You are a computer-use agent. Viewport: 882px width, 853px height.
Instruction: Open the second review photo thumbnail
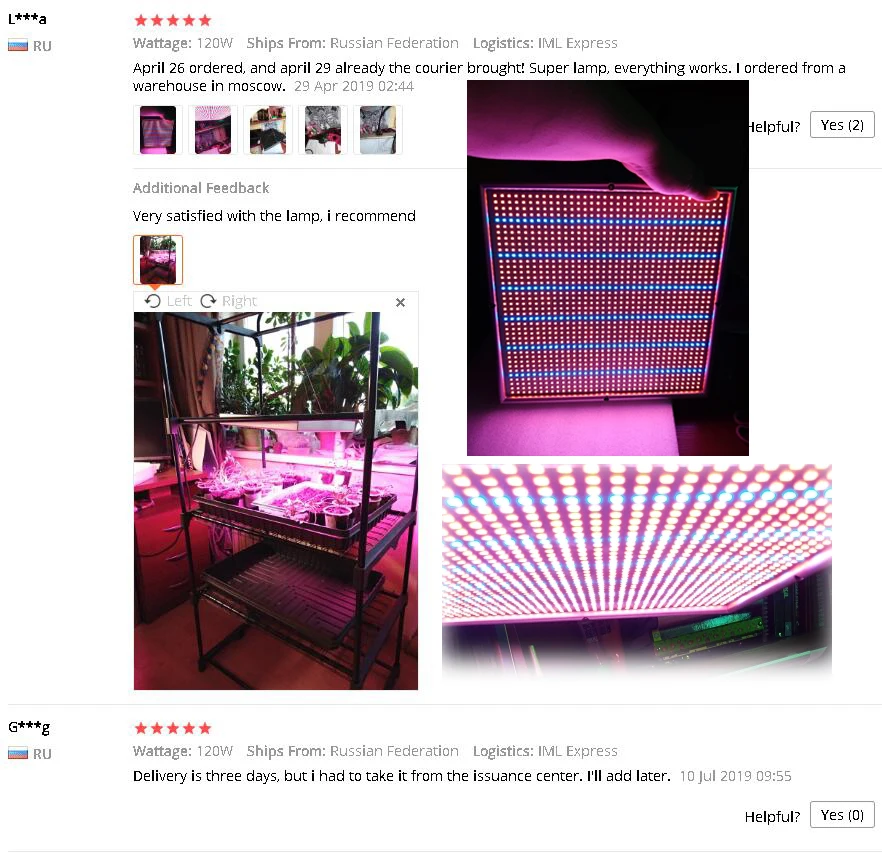coord(213,130)
